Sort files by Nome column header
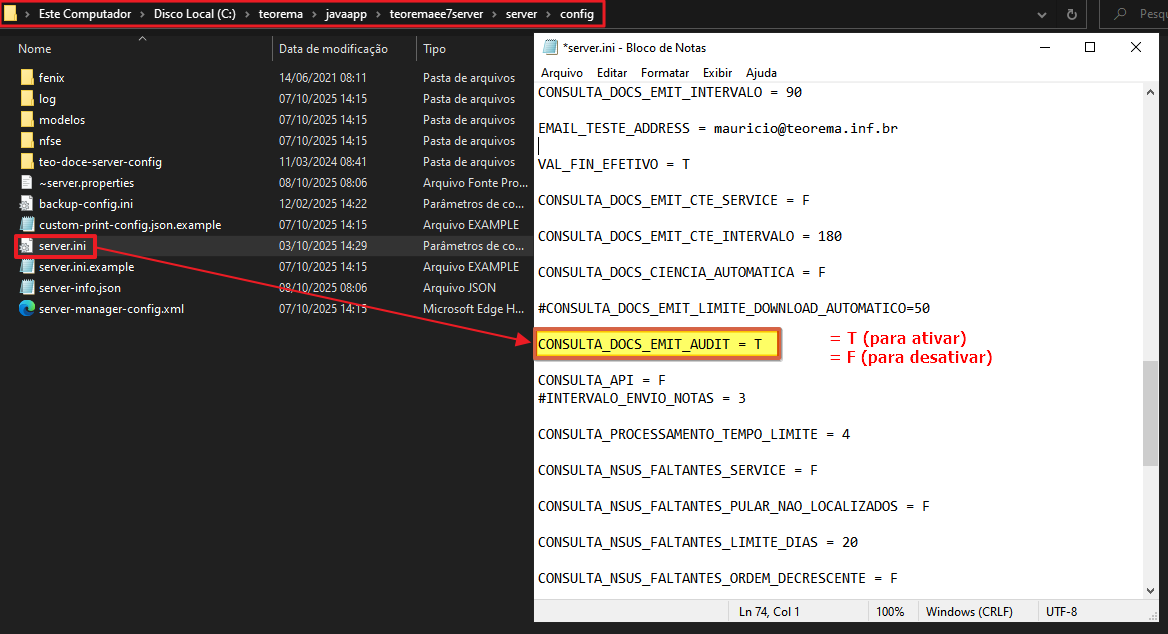This screenshot has height=634, width=1168. (x=35, y=48)
